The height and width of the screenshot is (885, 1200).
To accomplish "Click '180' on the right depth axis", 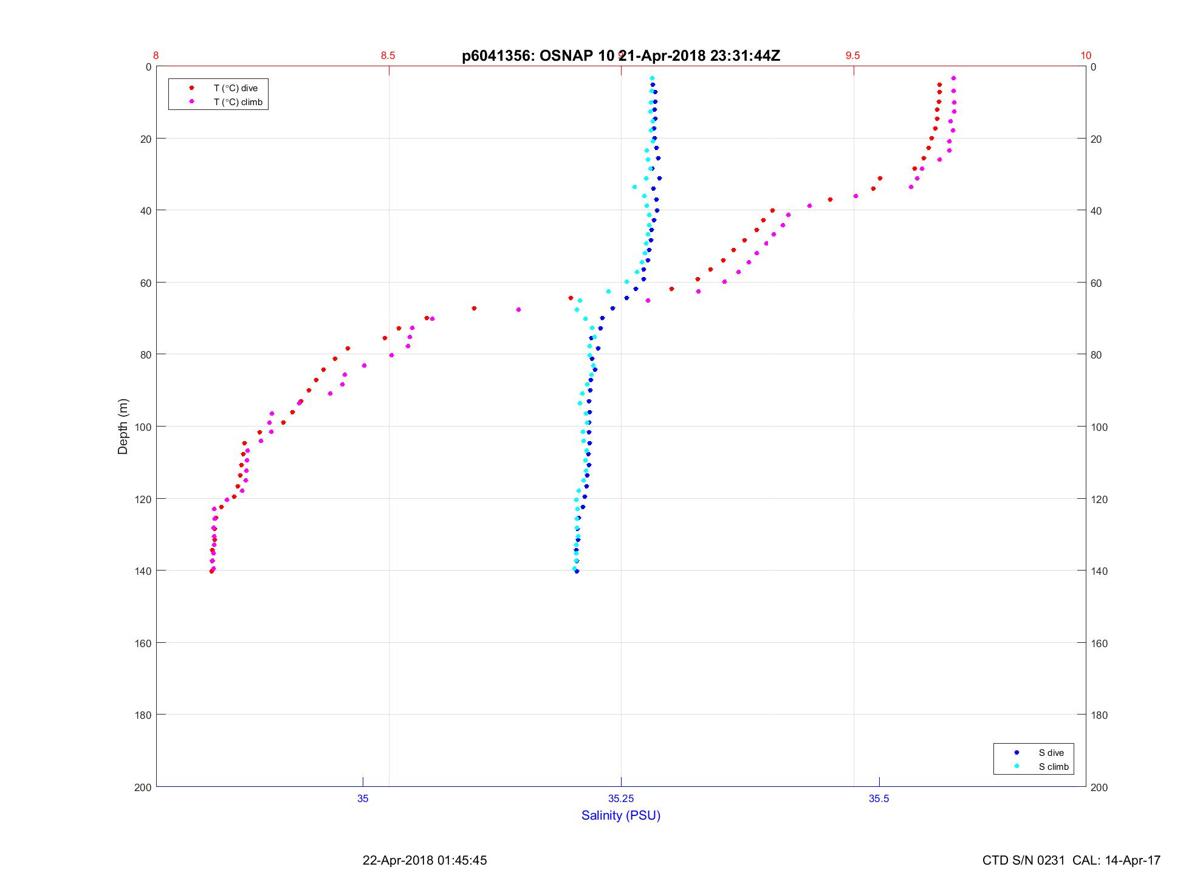I will click(x=1099, y=715).
